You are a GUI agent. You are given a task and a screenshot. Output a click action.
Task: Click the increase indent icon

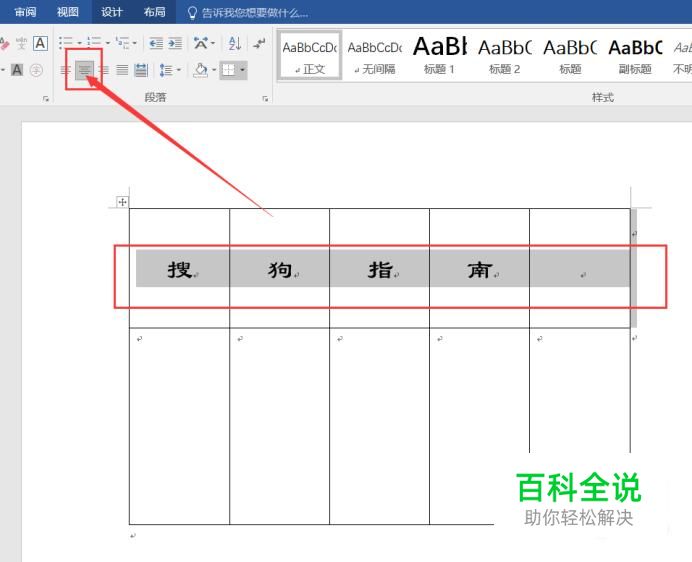click(x=175, y=43)
